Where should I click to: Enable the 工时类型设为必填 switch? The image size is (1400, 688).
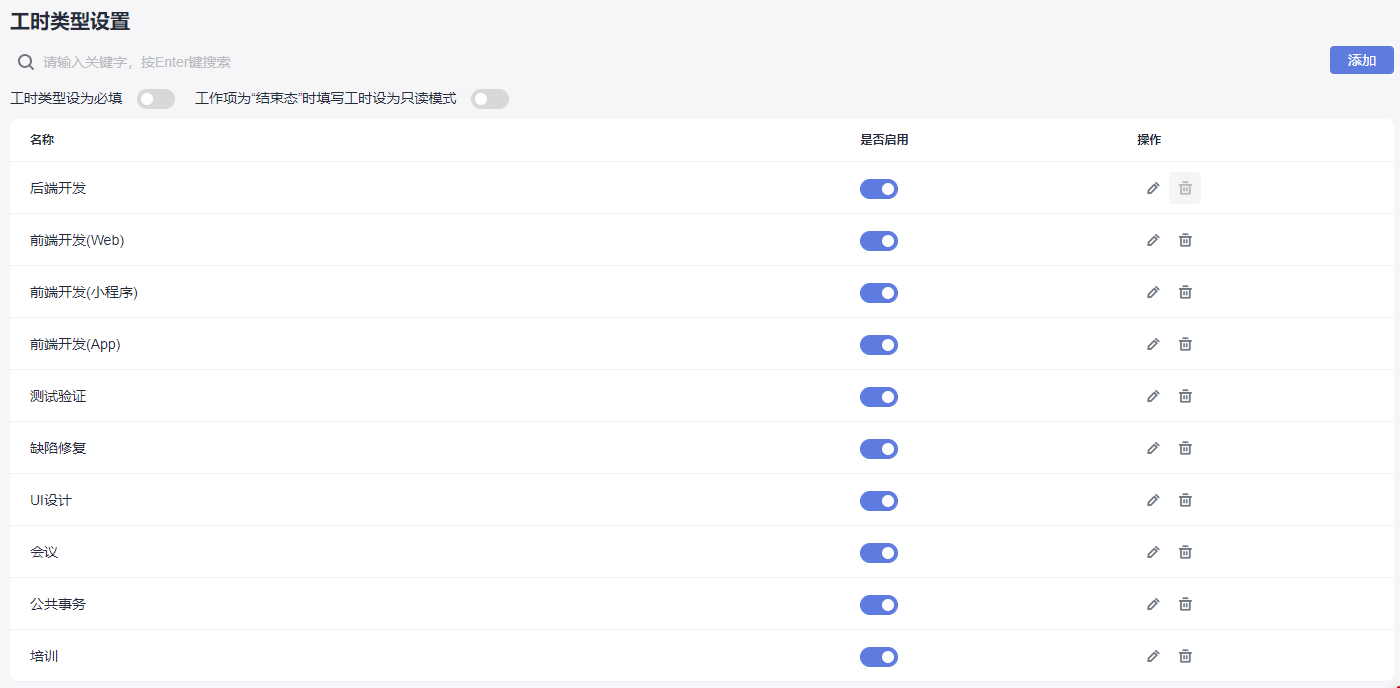tap(156, 99)
